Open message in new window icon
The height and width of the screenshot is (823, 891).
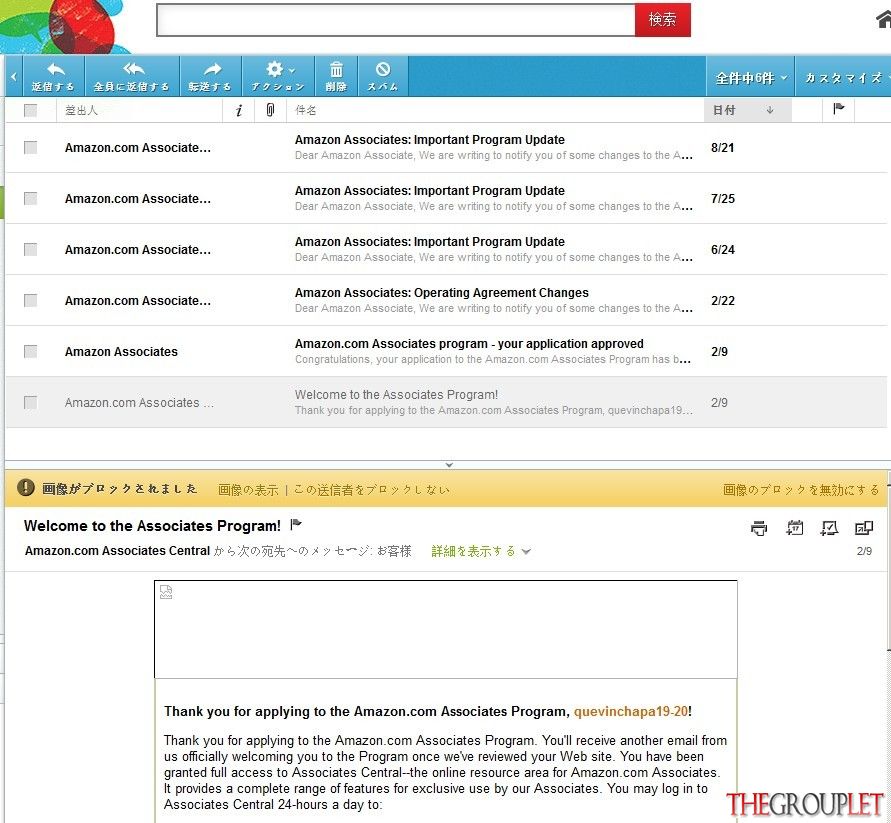(864, 528)
